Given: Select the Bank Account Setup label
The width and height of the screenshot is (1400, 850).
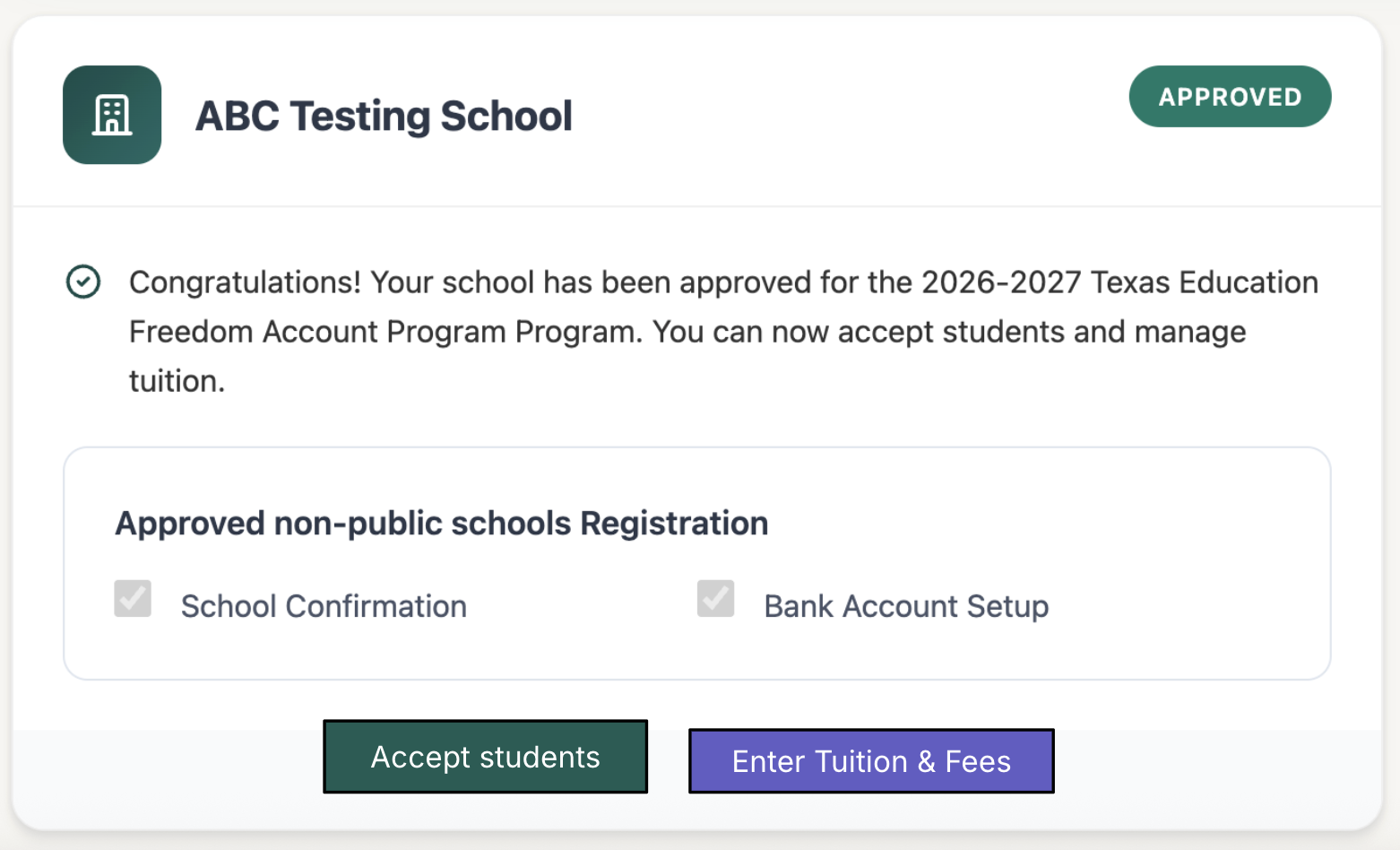Looking at the screenshot, I should (906, 606).
